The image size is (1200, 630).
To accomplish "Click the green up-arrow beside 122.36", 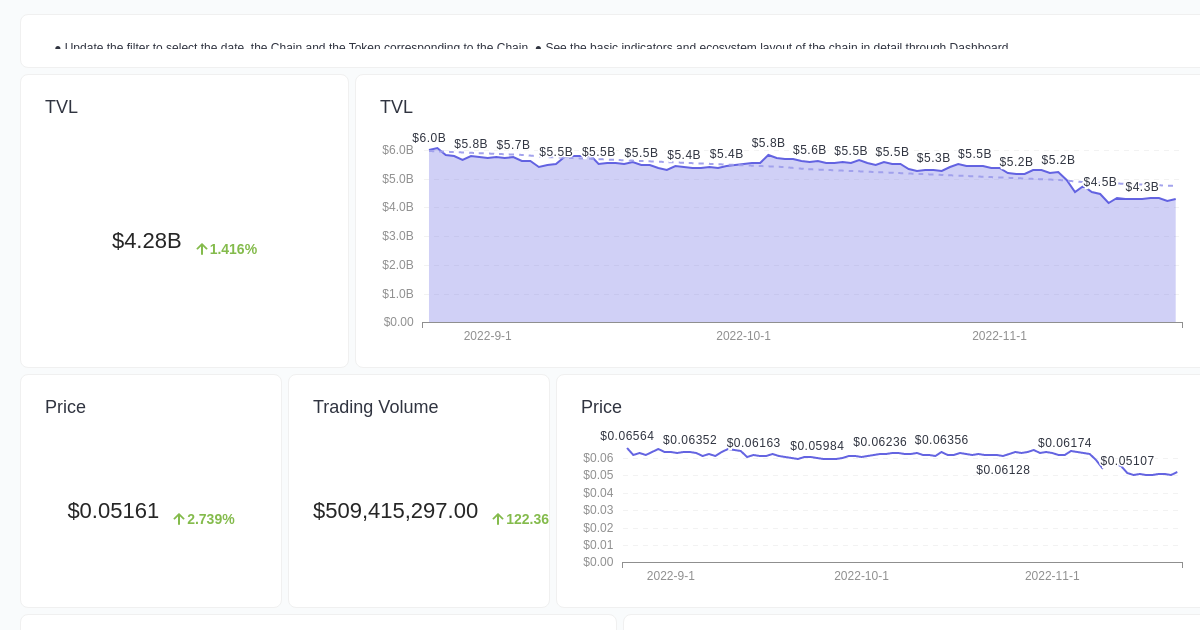I will pyautogui.click(x=497, y=519).
